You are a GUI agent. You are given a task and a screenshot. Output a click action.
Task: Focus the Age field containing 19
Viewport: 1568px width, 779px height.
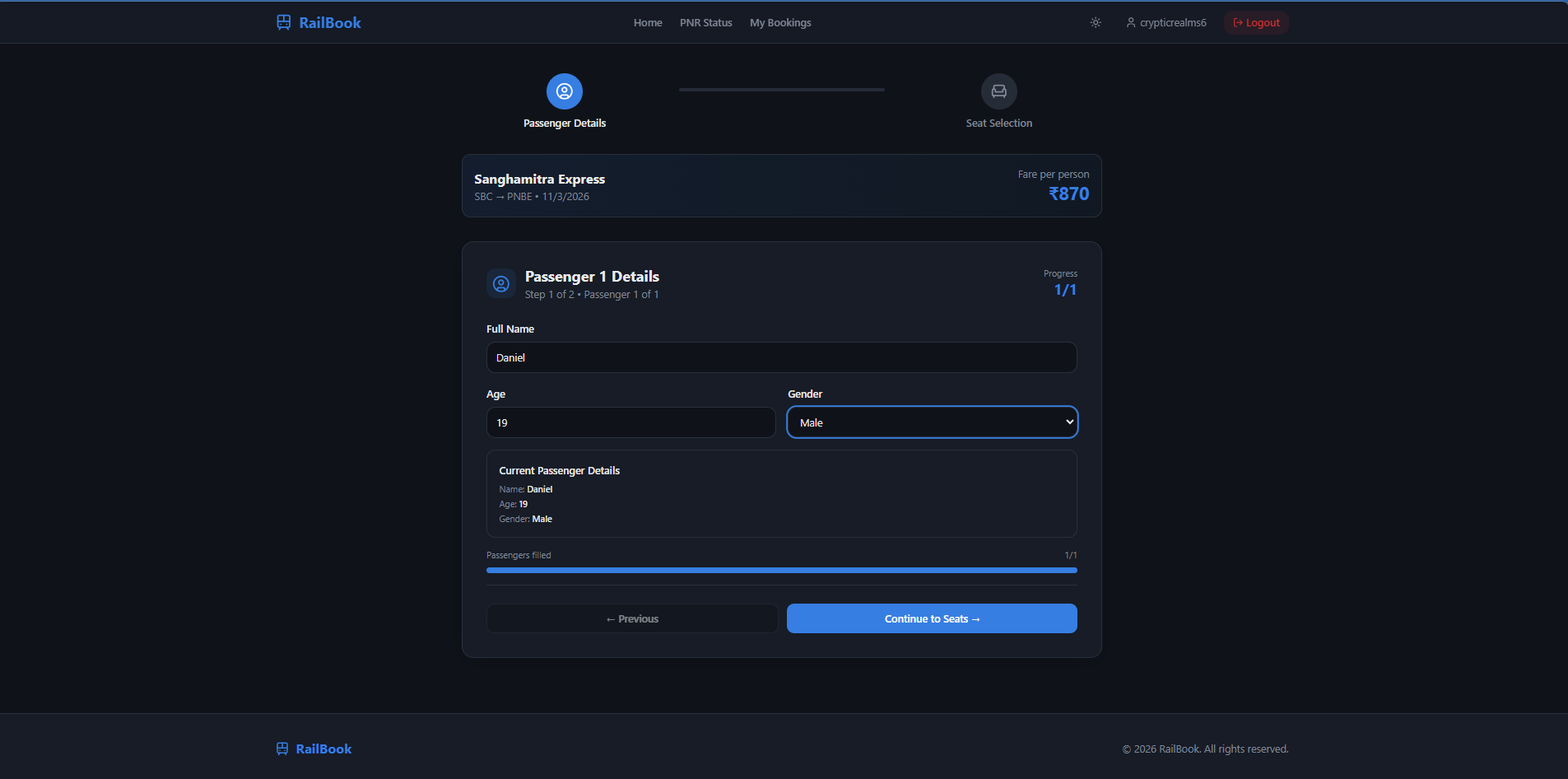coord(630,422)
